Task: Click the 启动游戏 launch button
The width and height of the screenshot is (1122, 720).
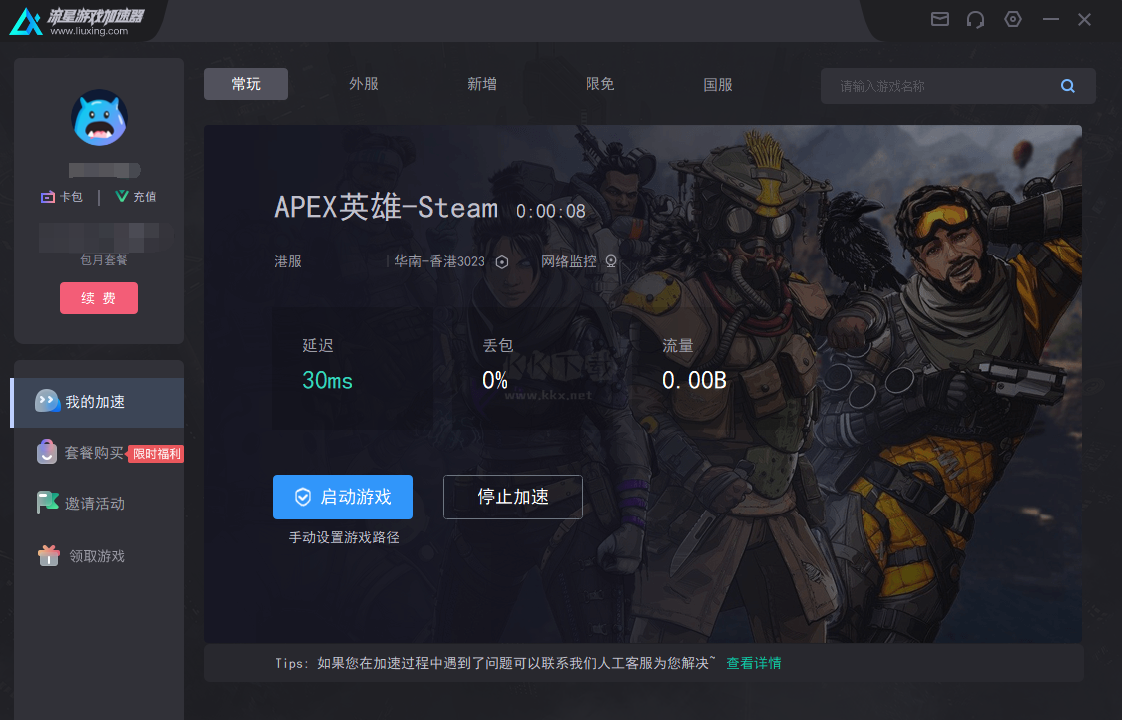Action: coord(343,497)
